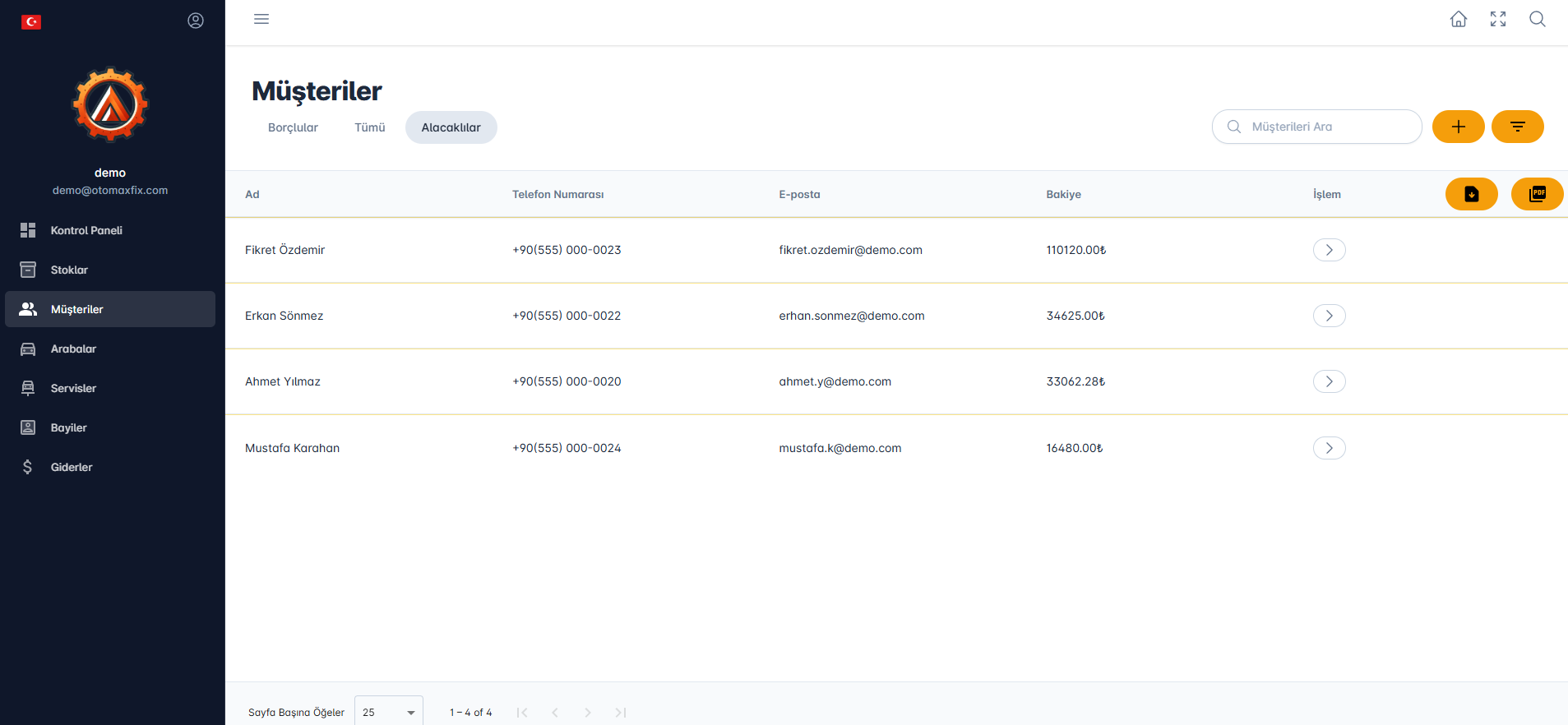Go to home via house icon
This screenshot has height=725, width=1568.
click(1459, 19)
